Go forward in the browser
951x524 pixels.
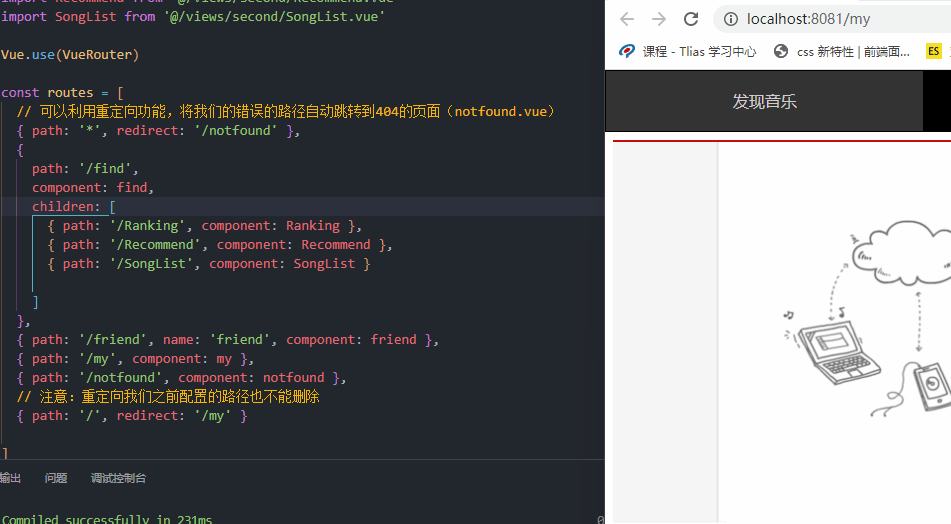(x=659, y=19)
